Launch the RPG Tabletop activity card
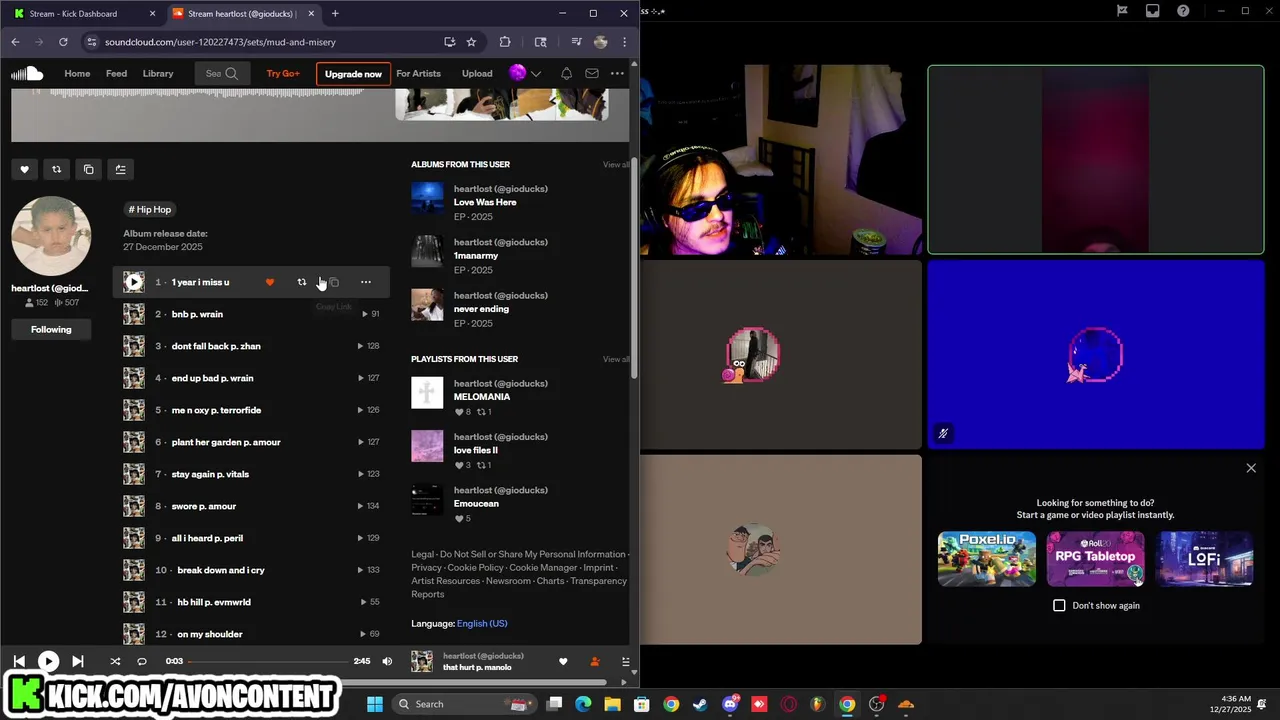 [x=1096, y=559]
